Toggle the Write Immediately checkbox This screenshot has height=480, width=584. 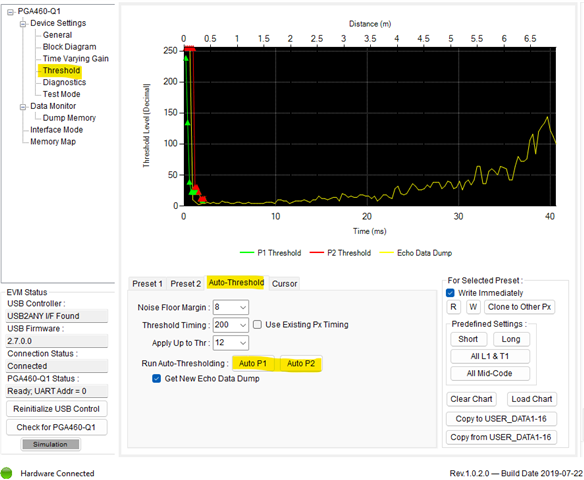(450, 293)
